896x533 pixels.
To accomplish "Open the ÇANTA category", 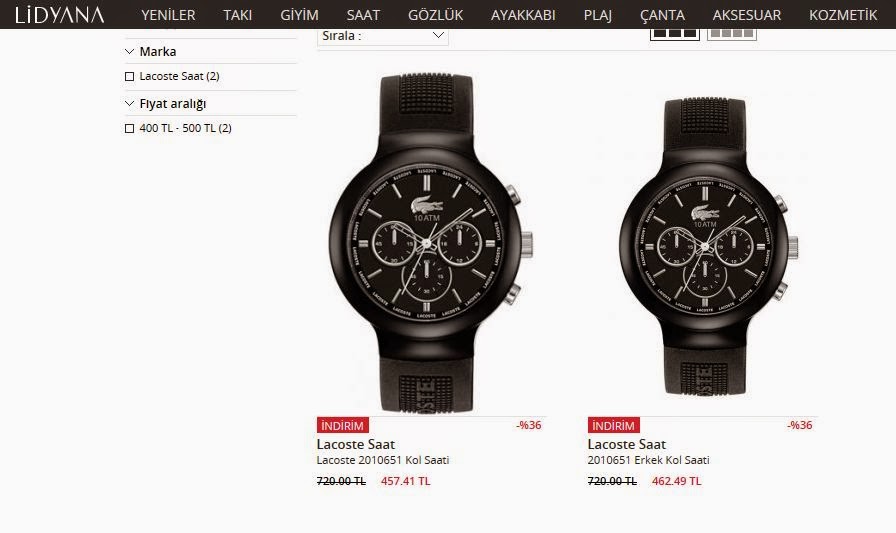I will [x=662, y=15].
